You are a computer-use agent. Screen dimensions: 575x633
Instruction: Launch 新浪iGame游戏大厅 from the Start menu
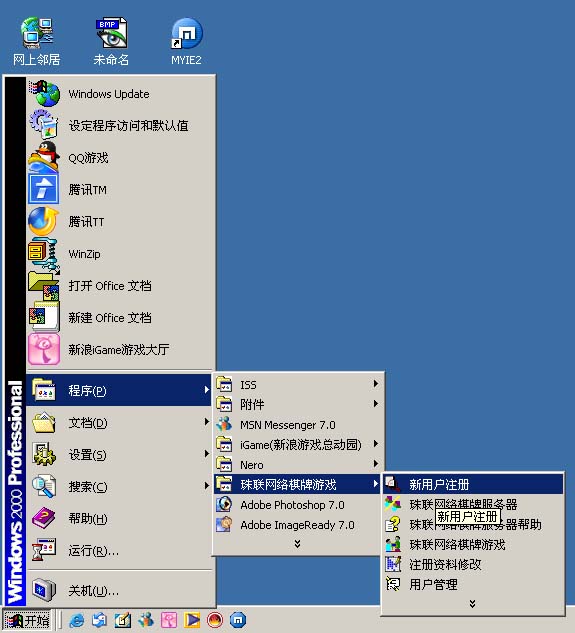(x=119, y=350)
